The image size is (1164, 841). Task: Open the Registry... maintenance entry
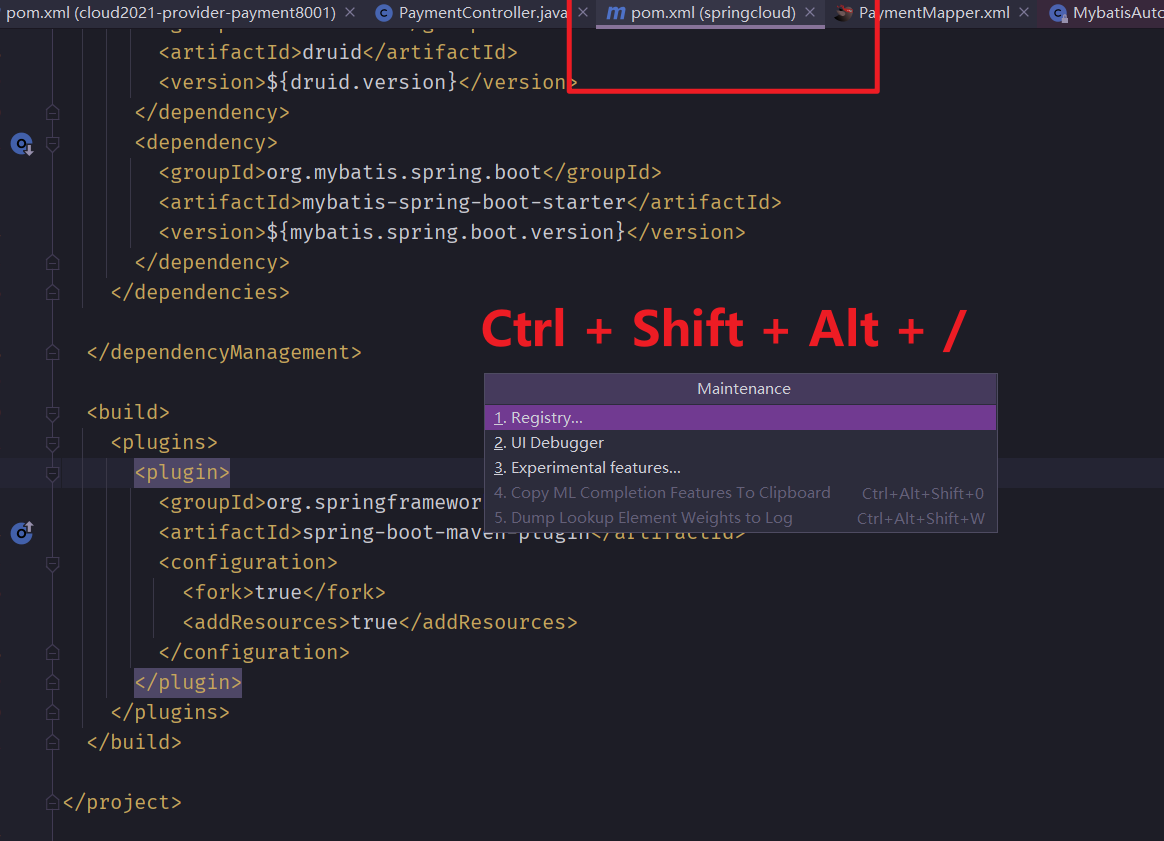pos(740,417)
